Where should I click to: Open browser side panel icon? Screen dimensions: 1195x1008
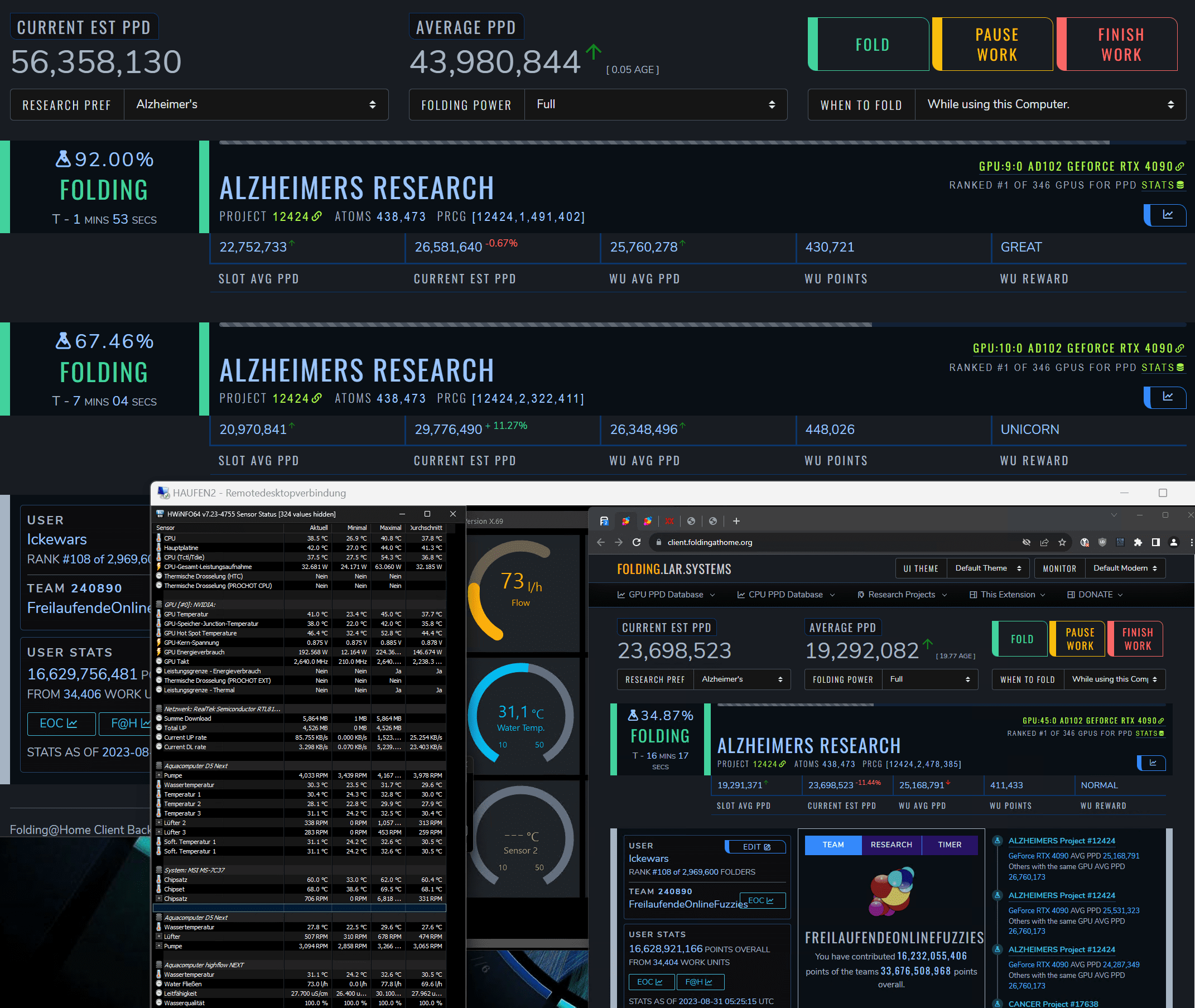[x=1155, y=542]
